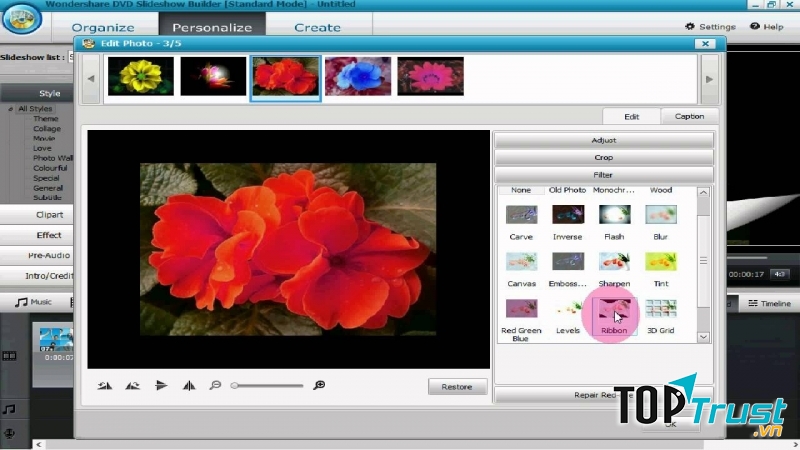Click the Edit Photo dialog title icon
Image resolution: width=800 pixels, height=450 pixels.
click(89, 44)
